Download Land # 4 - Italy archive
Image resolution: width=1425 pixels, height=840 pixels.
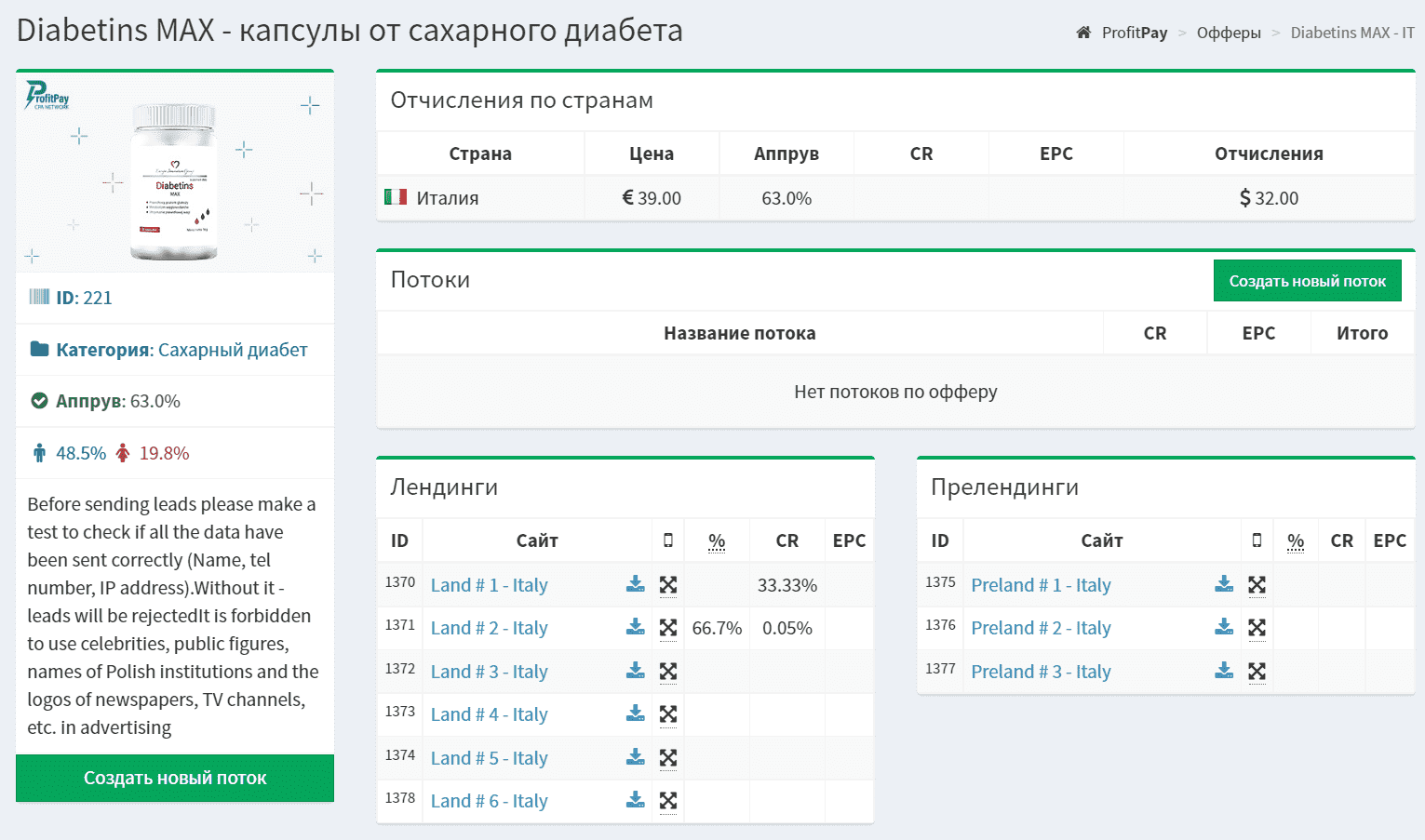point(636,713)
